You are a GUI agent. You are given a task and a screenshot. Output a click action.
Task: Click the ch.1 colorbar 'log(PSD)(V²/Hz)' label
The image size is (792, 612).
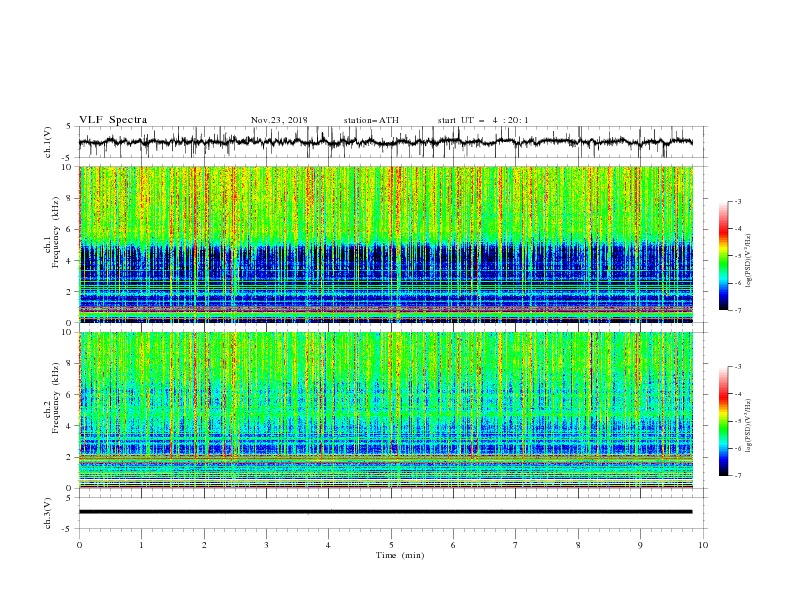[x=749, y=261]
